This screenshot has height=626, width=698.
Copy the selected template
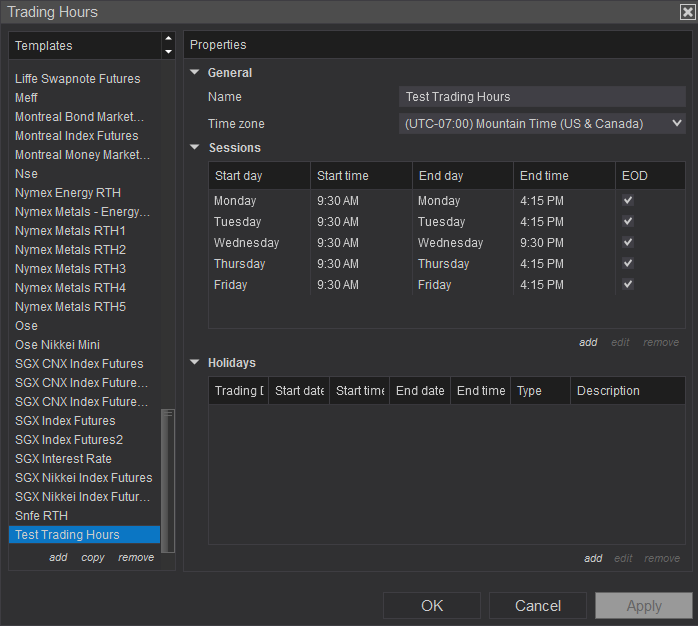click(x=93, y=558)
